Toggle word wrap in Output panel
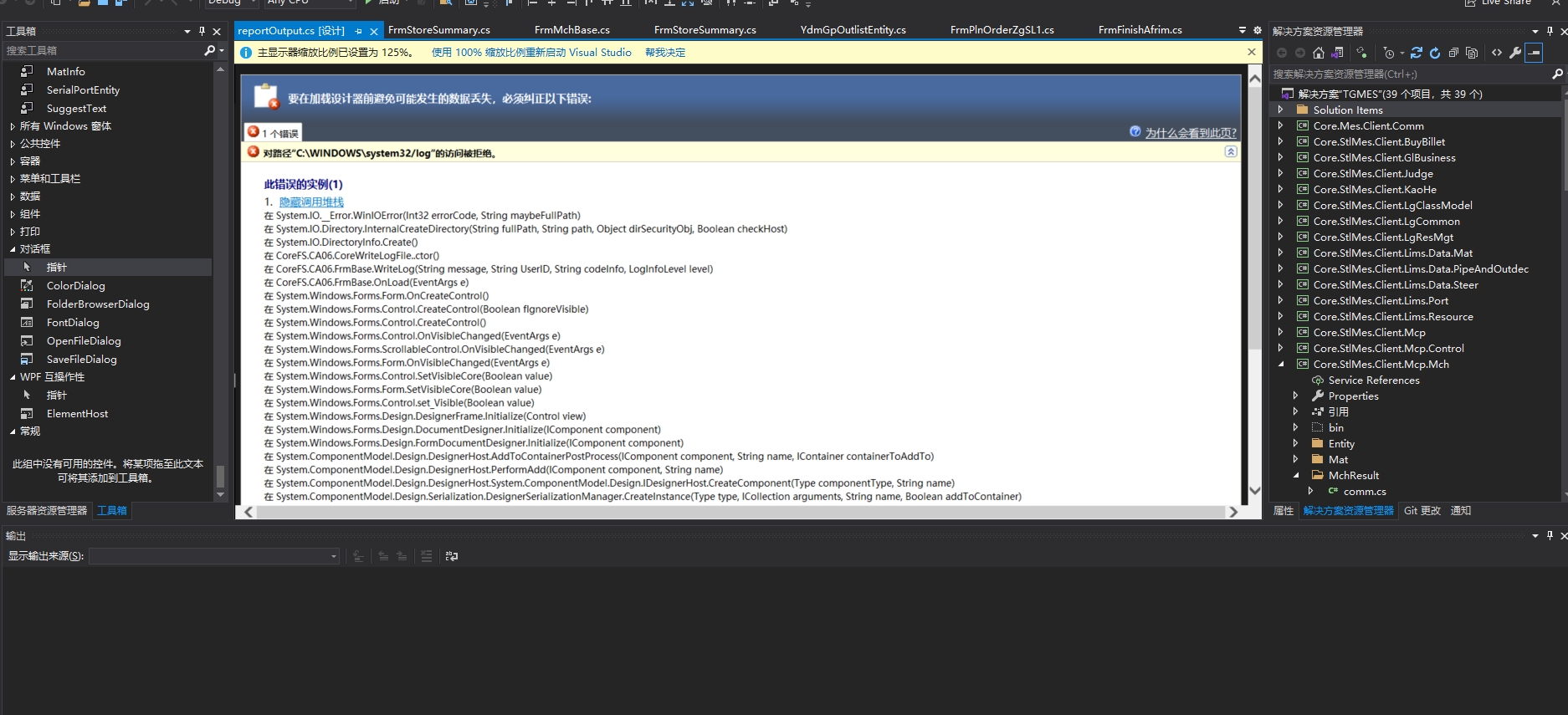The width and height of the screenshot is (1568, 715). pyautogui.click(x=452, y=556)
